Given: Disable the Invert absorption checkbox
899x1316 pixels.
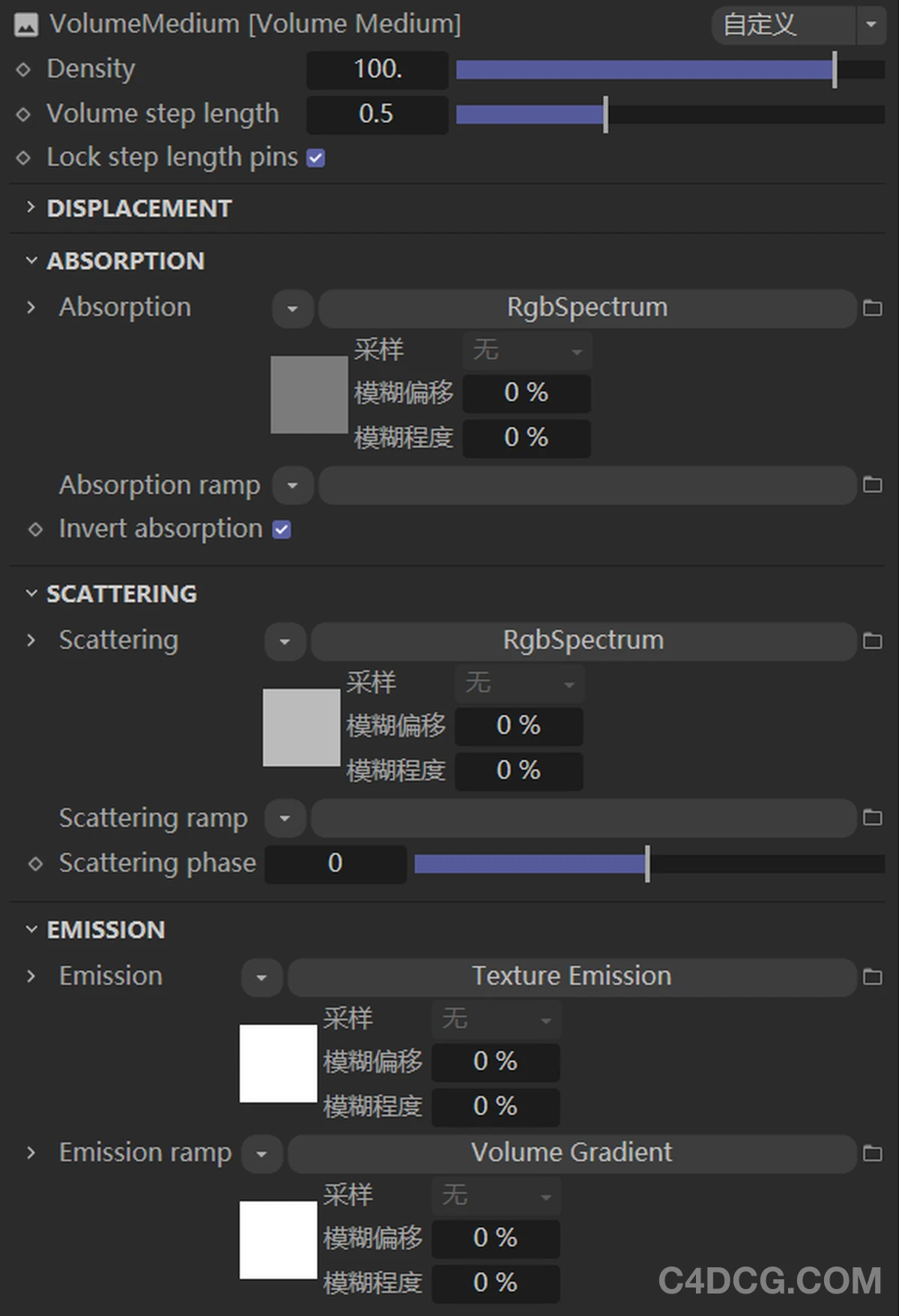Looking at the screenshot, I should coord(282,530).
